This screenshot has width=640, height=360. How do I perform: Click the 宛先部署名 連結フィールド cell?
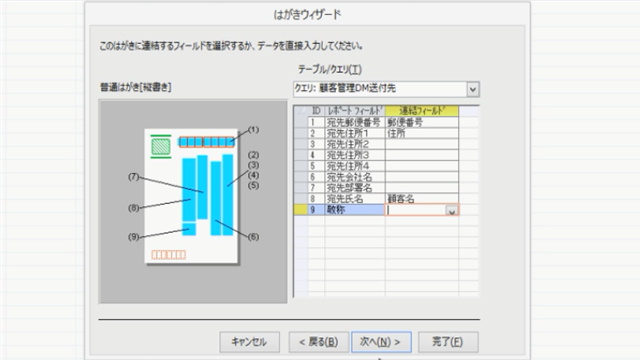(x=422, y=188)
